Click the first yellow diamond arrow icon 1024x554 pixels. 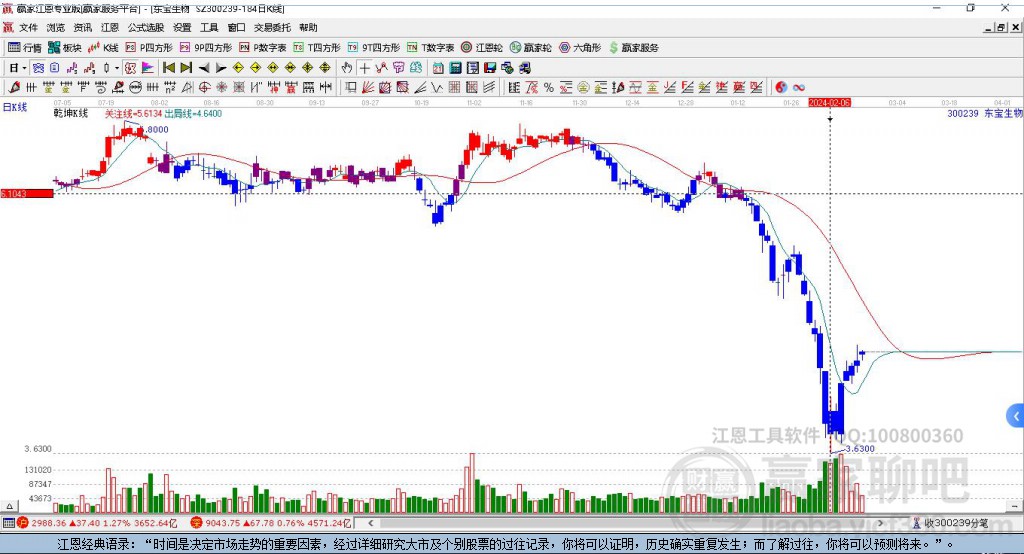(x=238, y=68)
